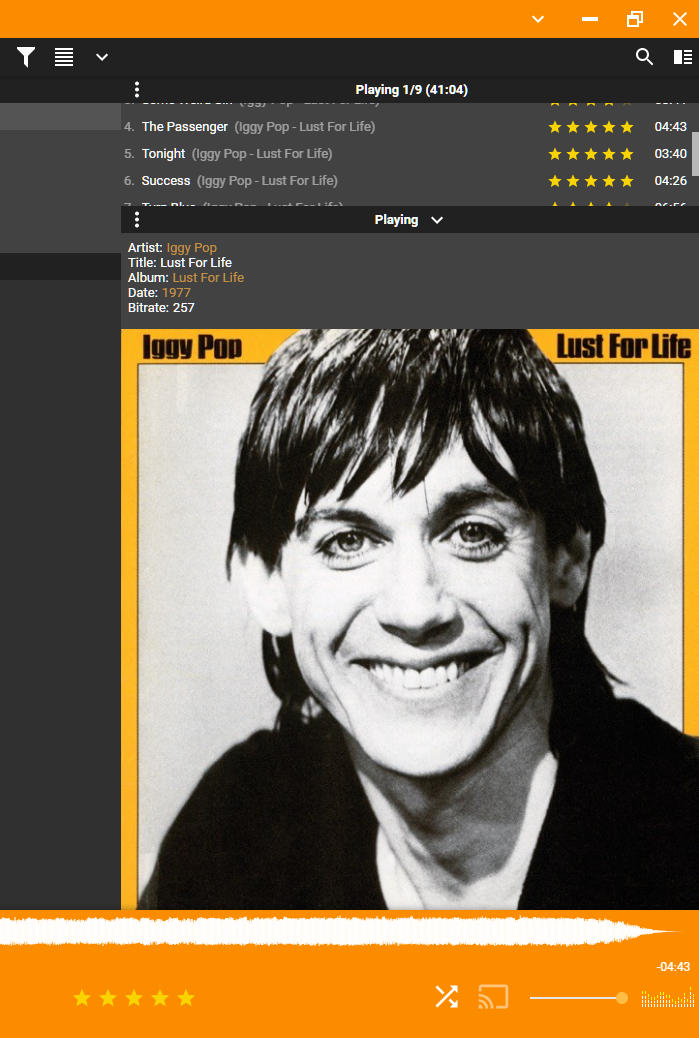Open the Iggy Pop artist link
This screenshot has height=1038, width=699.
pos(191,248)
